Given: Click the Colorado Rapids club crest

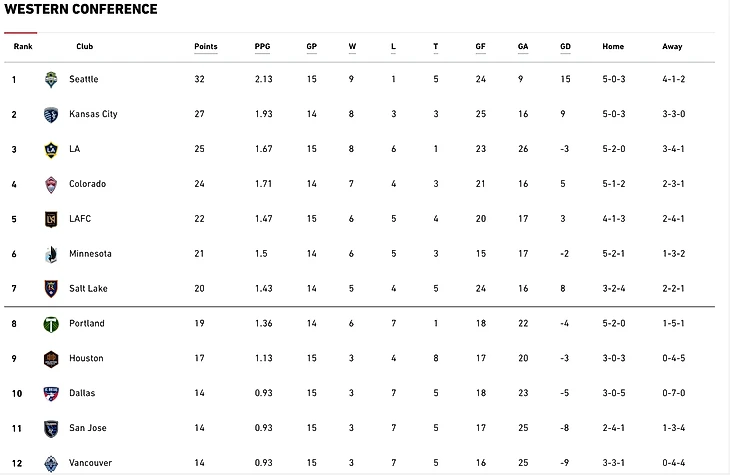Looking at the screenshot, I should pos(51,184).
